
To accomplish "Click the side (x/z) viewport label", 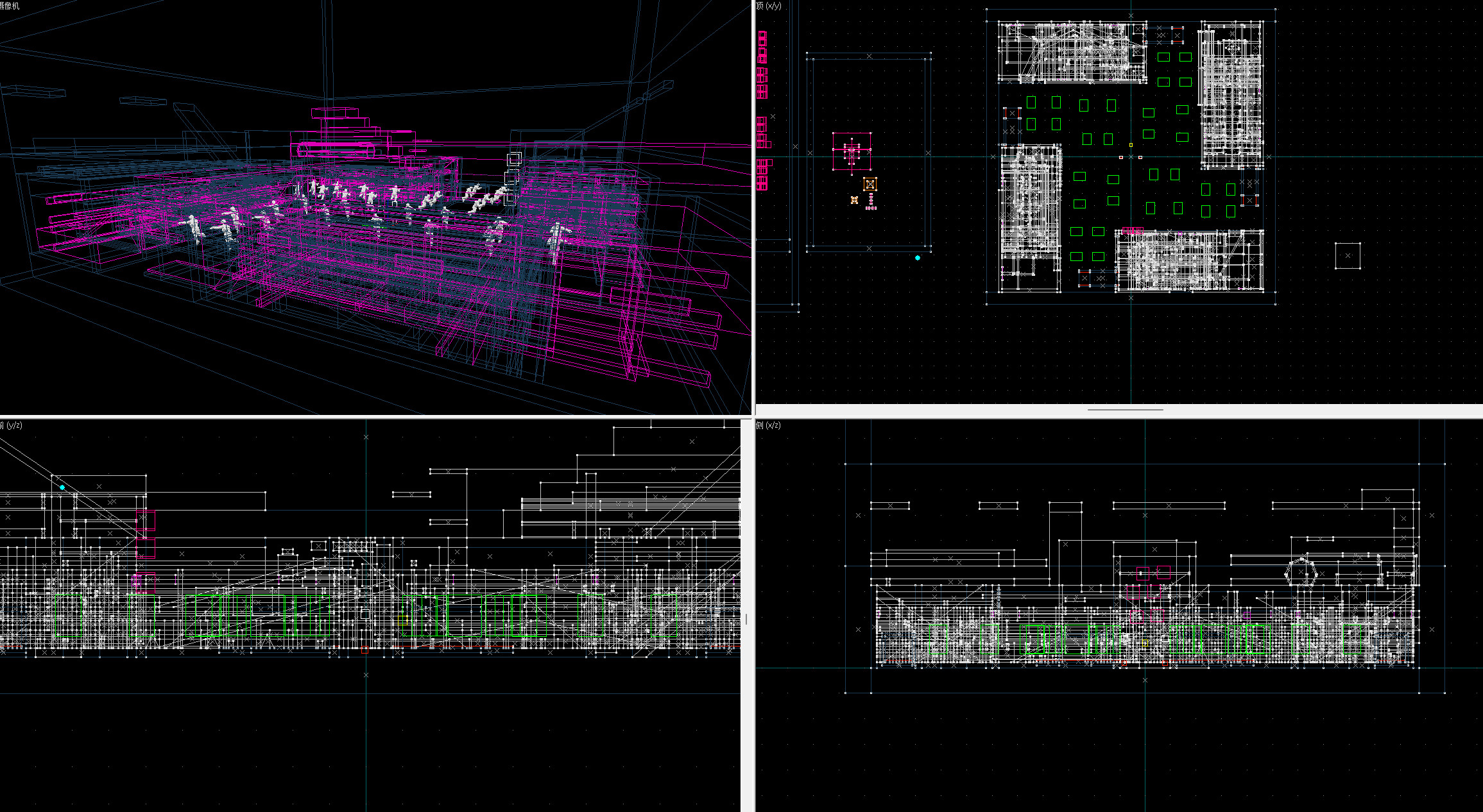I will 769,425.
